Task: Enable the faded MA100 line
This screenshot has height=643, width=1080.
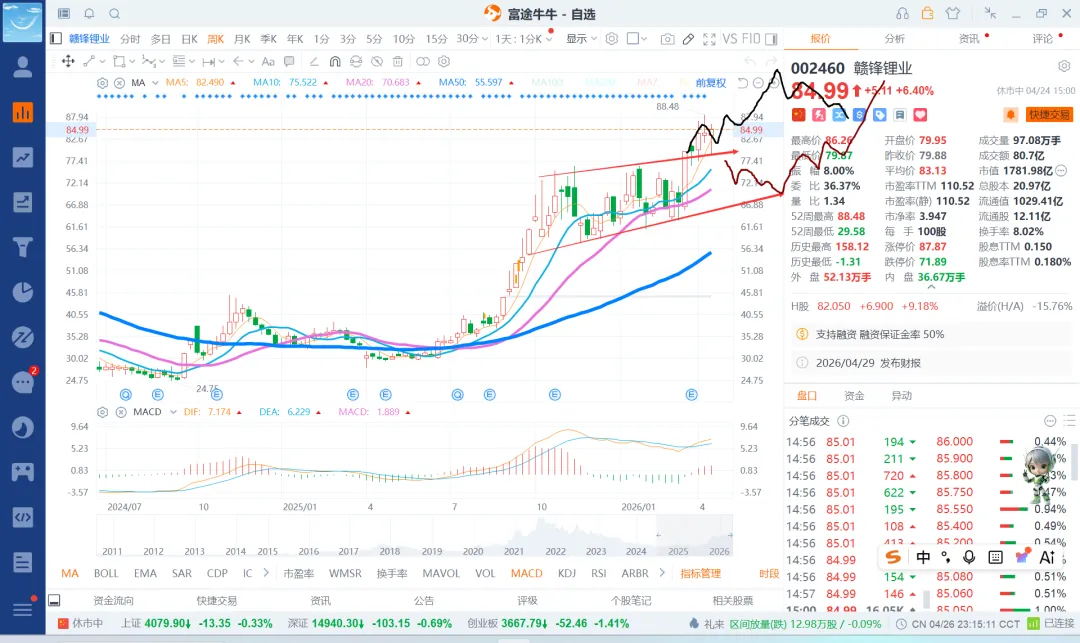Action: point(548,83)
